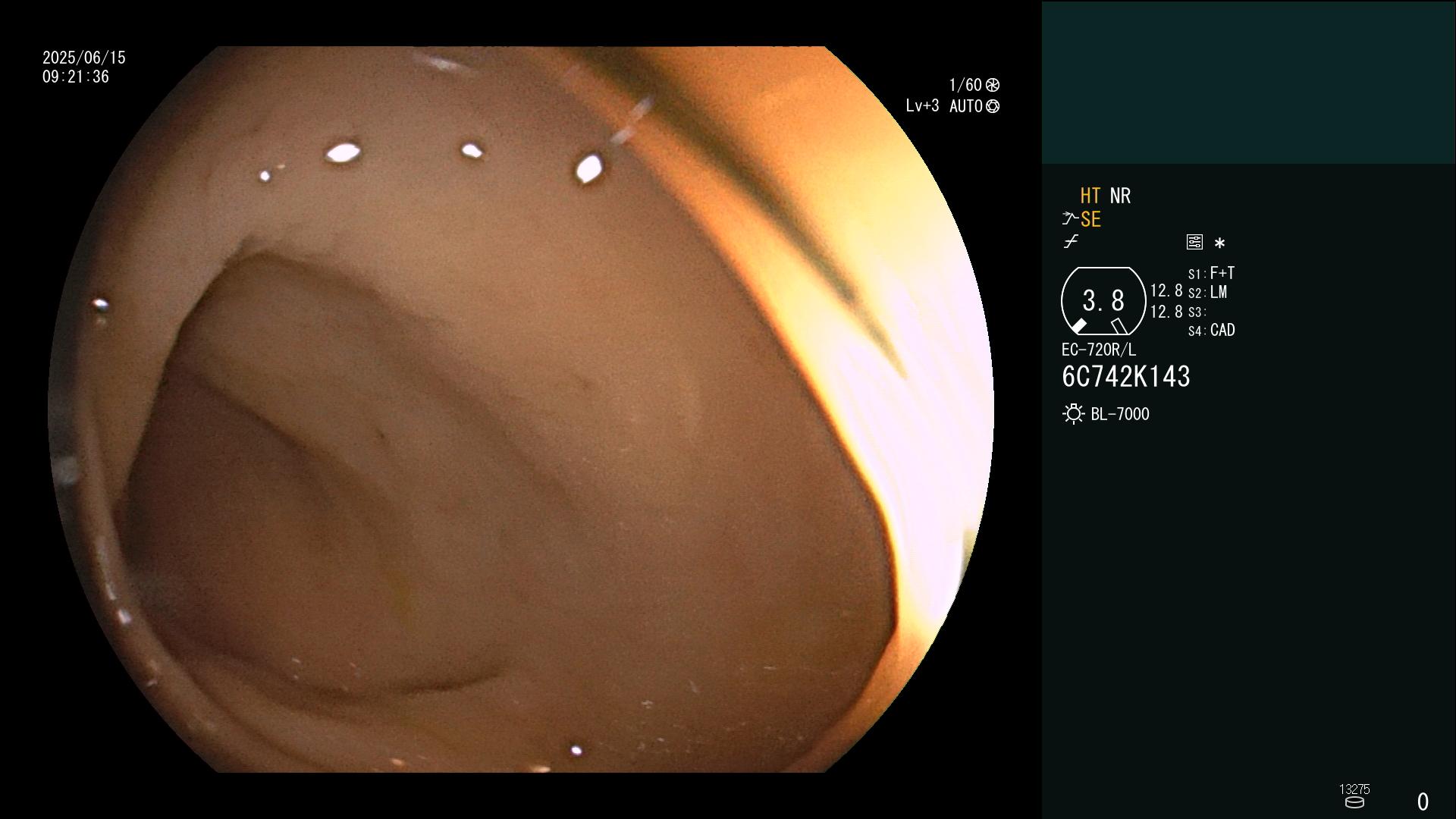The height and width of the screenshot is (819, 1456).
Task: Select switch S3 empty assignment
Action: (1197, 312)
